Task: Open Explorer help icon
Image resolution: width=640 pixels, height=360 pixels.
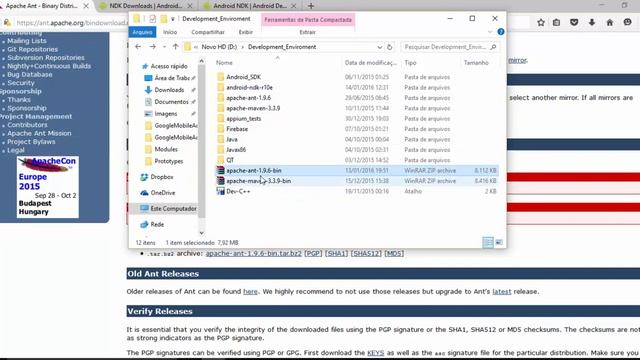Action: coord(500,32)
